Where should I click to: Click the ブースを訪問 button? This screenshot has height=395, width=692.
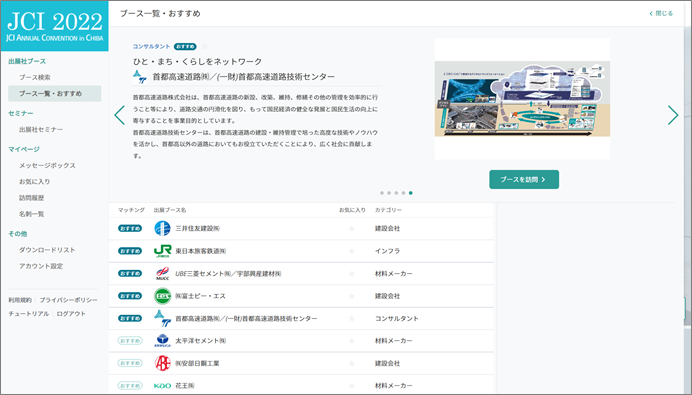(x=524, y=180)
